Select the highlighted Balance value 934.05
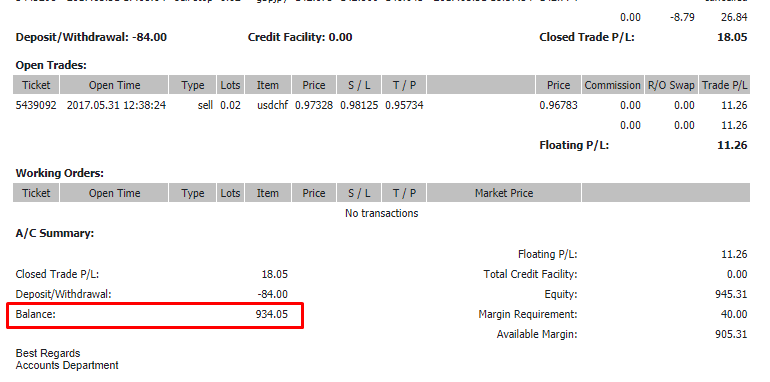 click(272, 314)
